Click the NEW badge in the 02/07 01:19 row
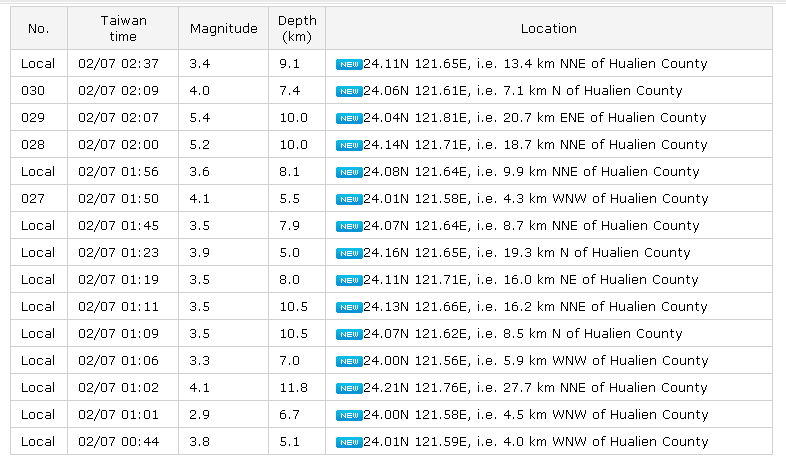This screenshot has height=462, width=786. point(349,281)
